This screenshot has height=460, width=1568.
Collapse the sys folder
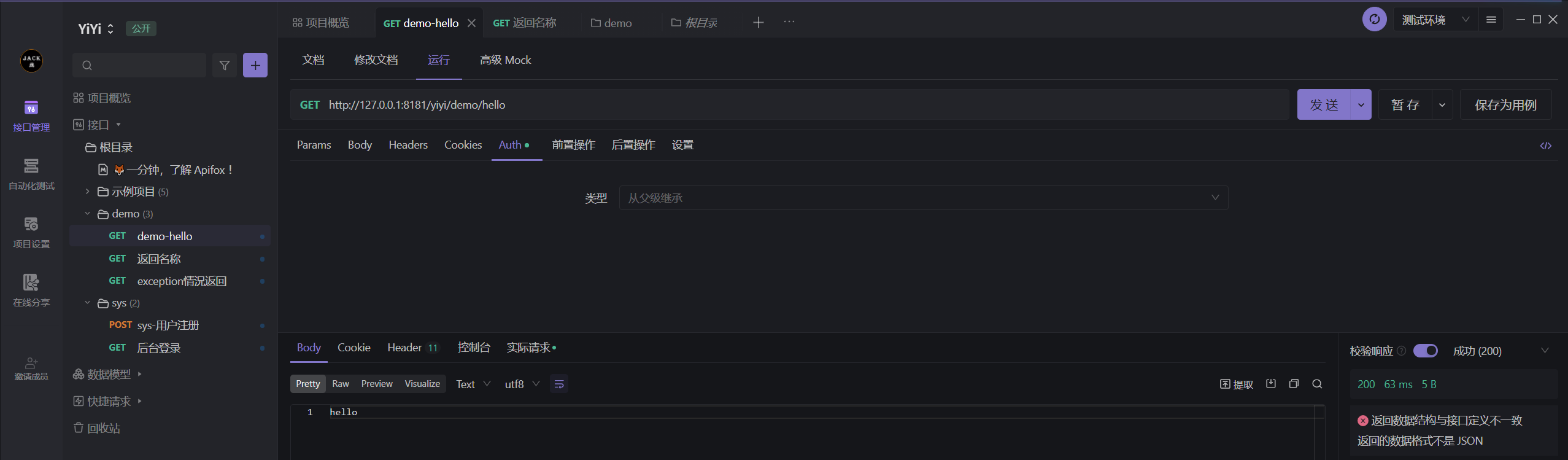point(87,303)
